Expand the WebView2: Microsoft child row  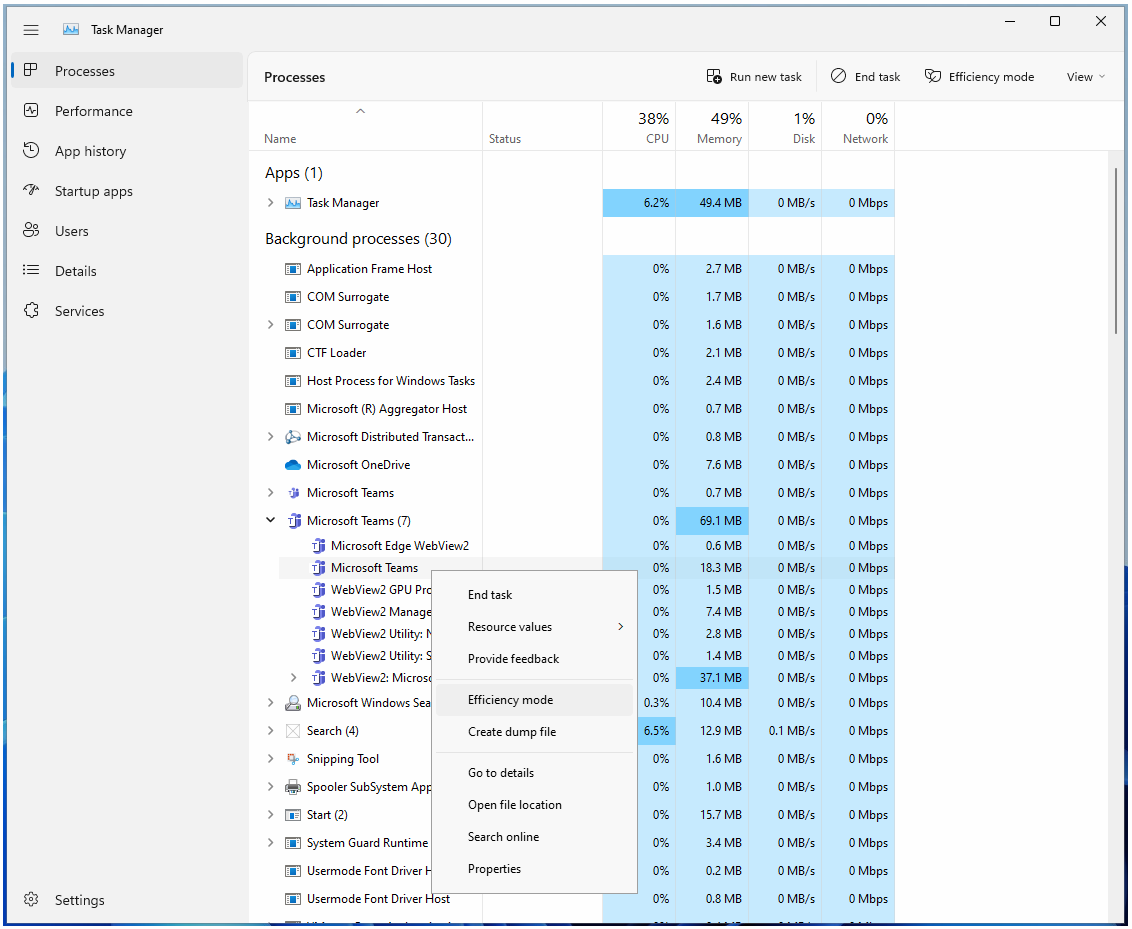[x=293, y=677]
